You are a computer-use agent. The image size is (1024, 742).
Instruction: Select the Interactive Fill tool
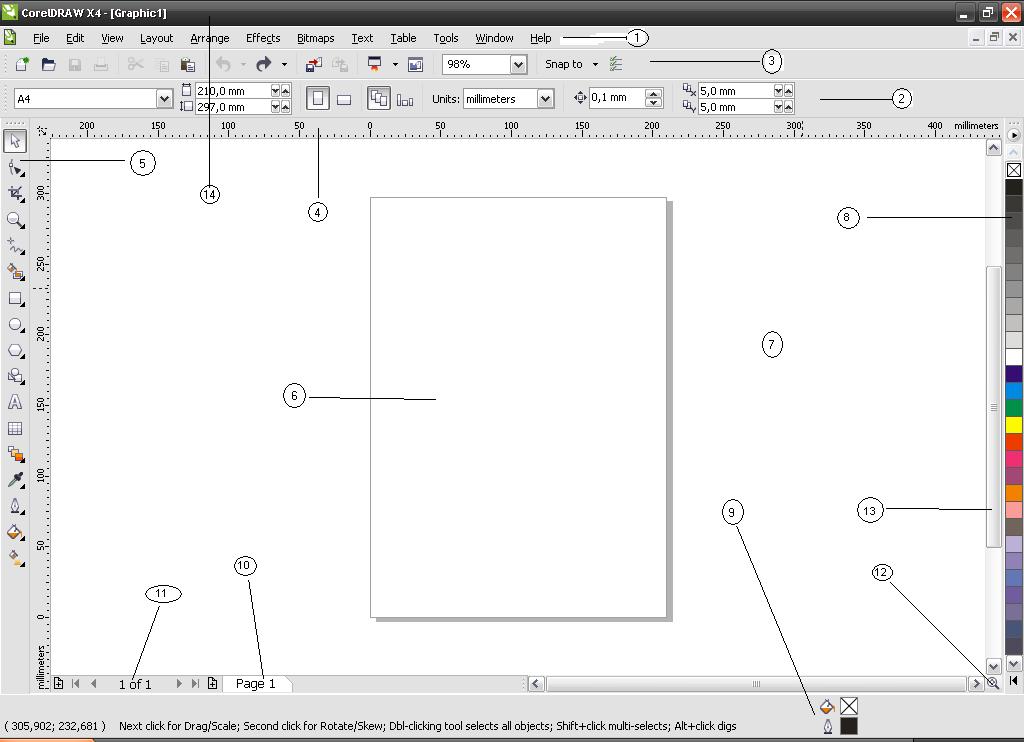pos(15,558)
